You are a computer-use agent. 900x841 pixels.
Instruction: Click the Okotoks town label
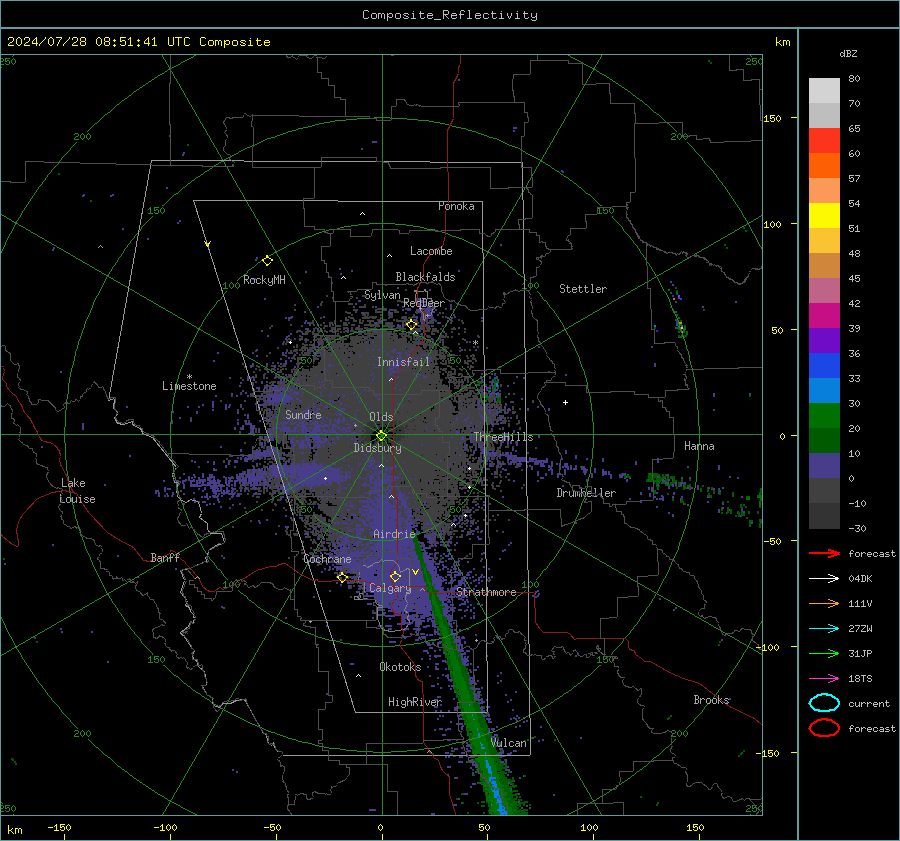(400, 666)
